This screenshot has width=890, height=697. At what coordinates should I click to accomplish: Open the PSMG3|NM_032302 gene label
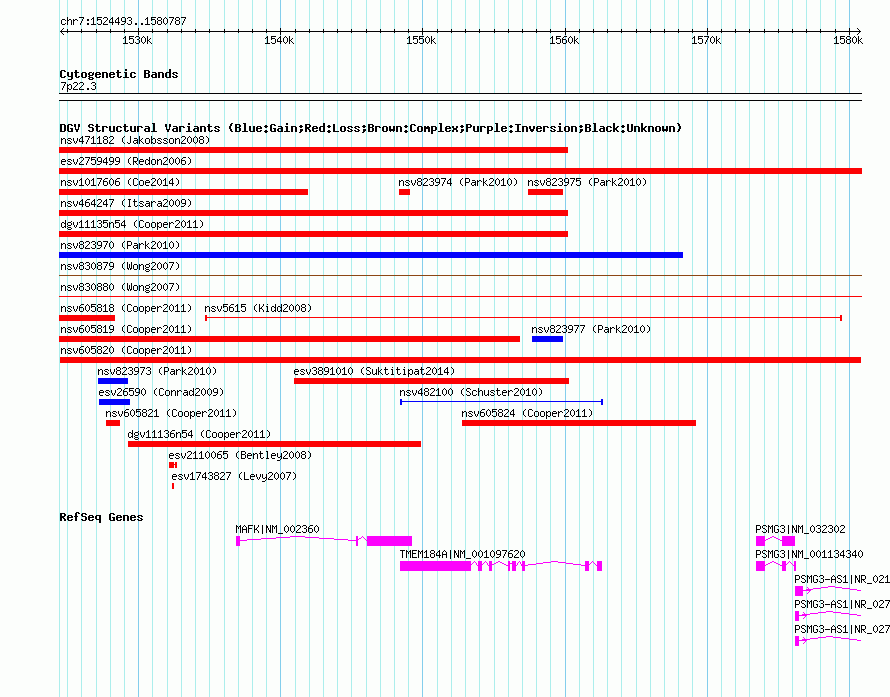click(800, 529)
